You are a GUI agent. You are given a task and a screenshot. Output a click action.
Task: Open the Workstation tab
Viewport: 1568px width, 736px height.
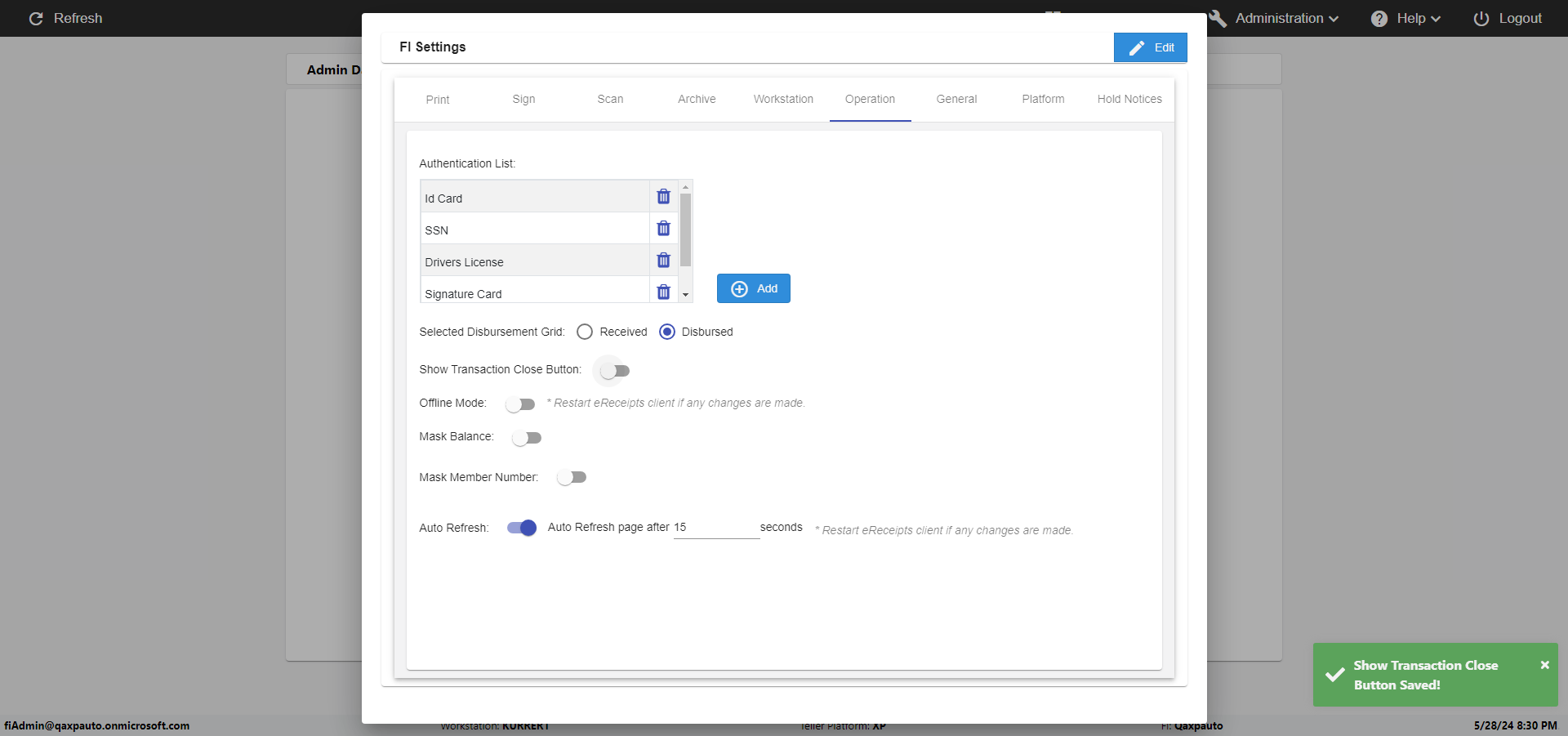click(x=783, y=100)
